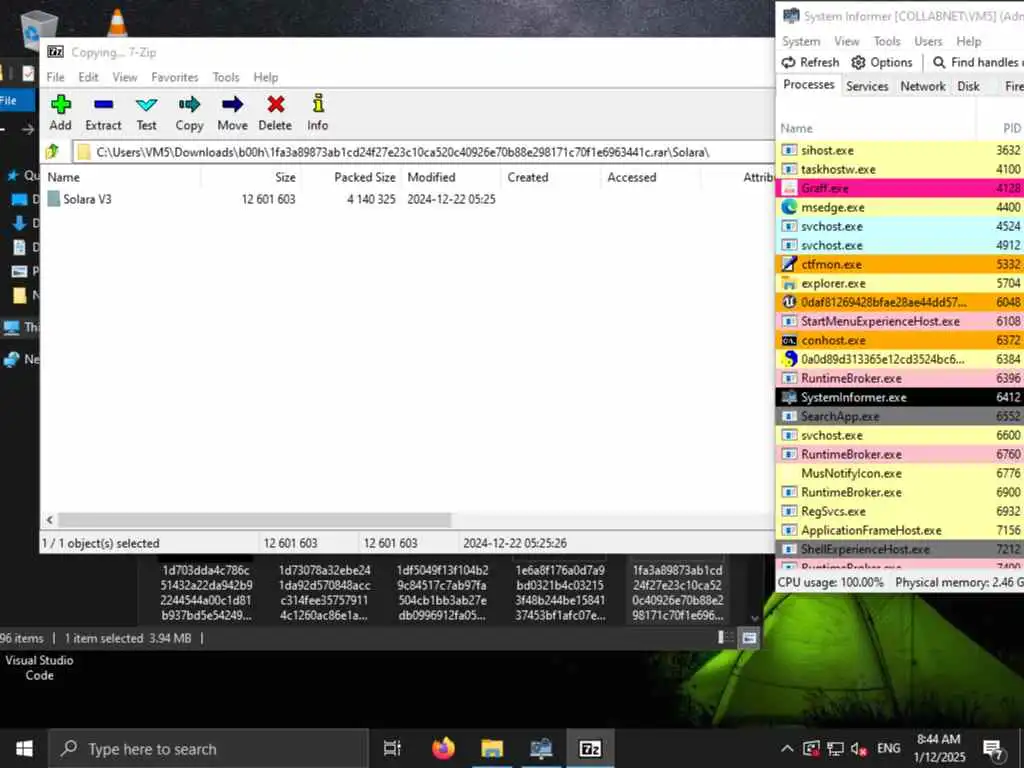Select the msedge.exe process
Image resolution: width=1024 pixels, height=768 pixels.
[900, 207]
